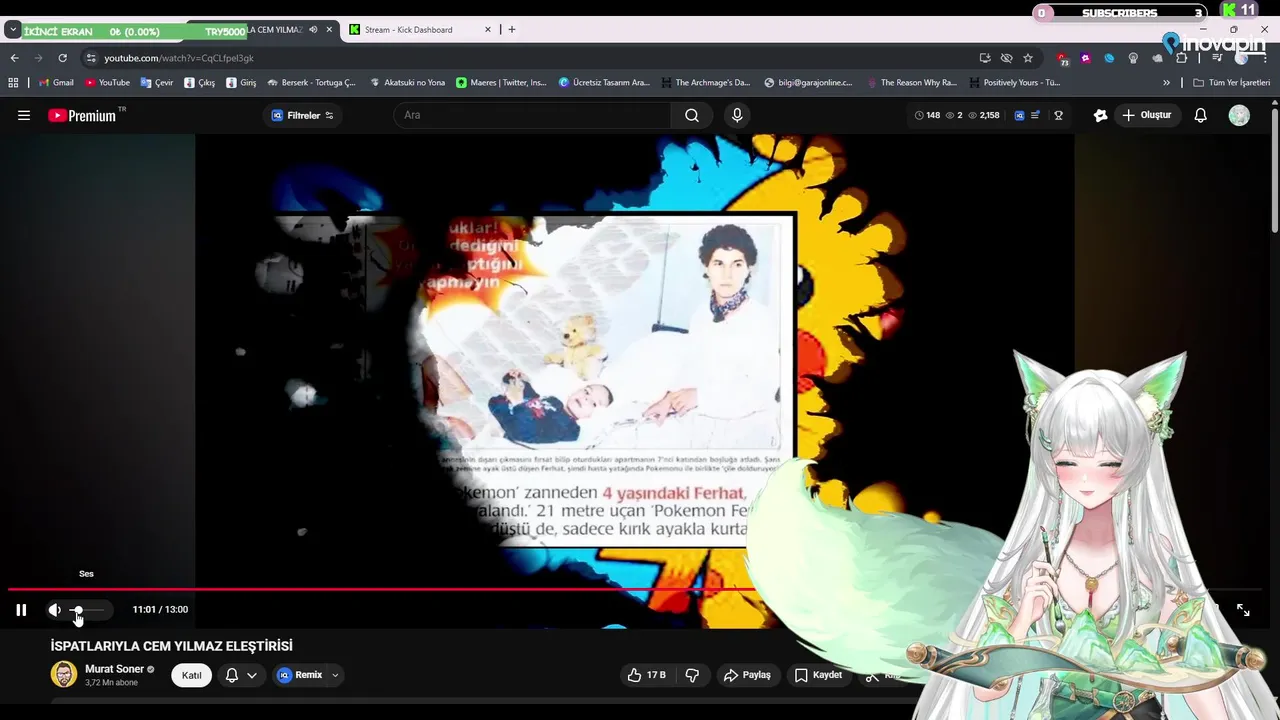Viewport: 1280px width, 720px height.
Task: Open YouTube notifications bell in header
Action: (1201, 115)
